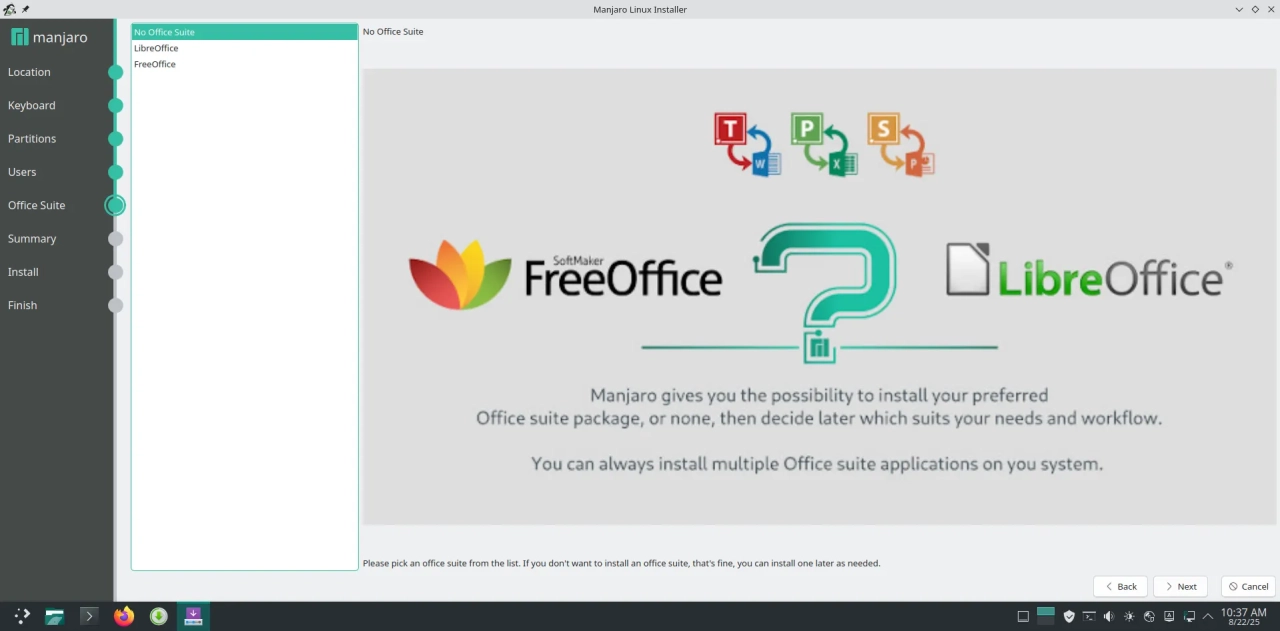The height and width of the screenshot is (631, 1280).
Task: Open the brightness settings tray icon
Action: coord(1129,616)
